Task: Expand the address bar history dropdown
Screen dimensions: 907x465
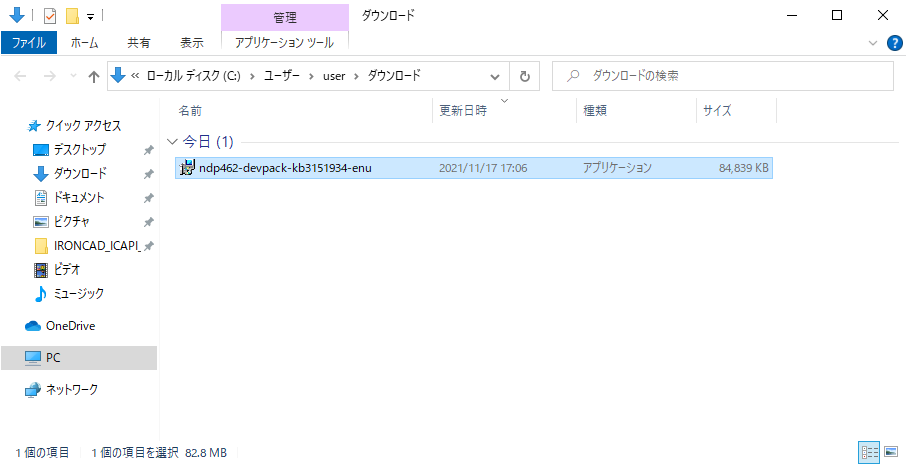Action: [x=495, y=76]
